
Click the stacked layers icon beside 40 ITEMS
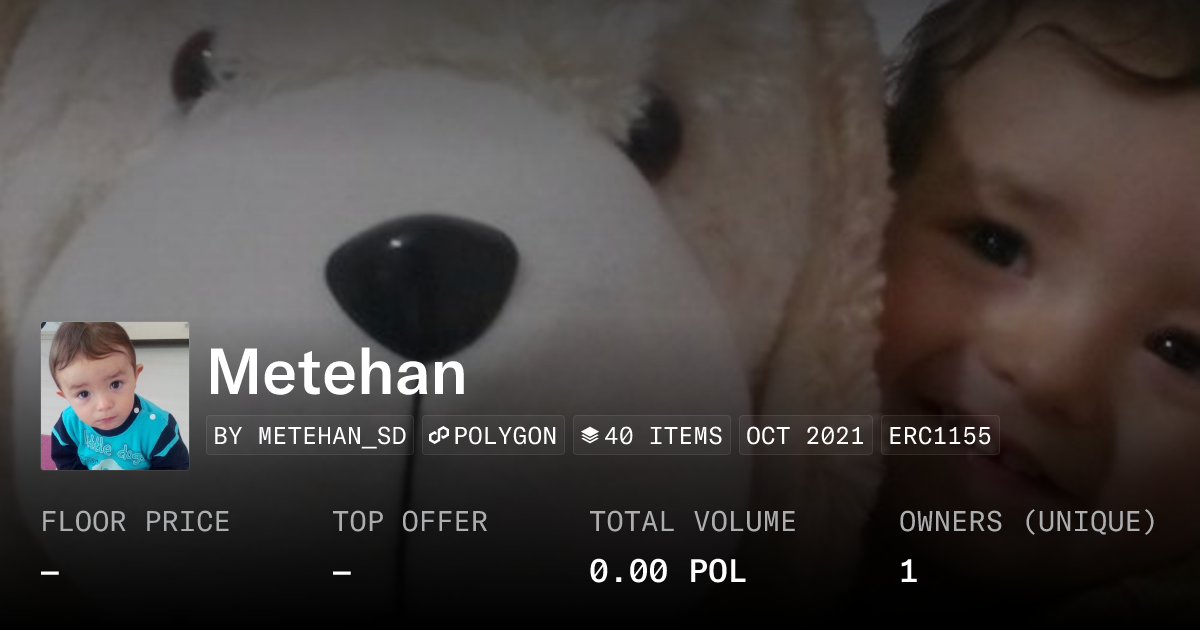coord(590,436)
